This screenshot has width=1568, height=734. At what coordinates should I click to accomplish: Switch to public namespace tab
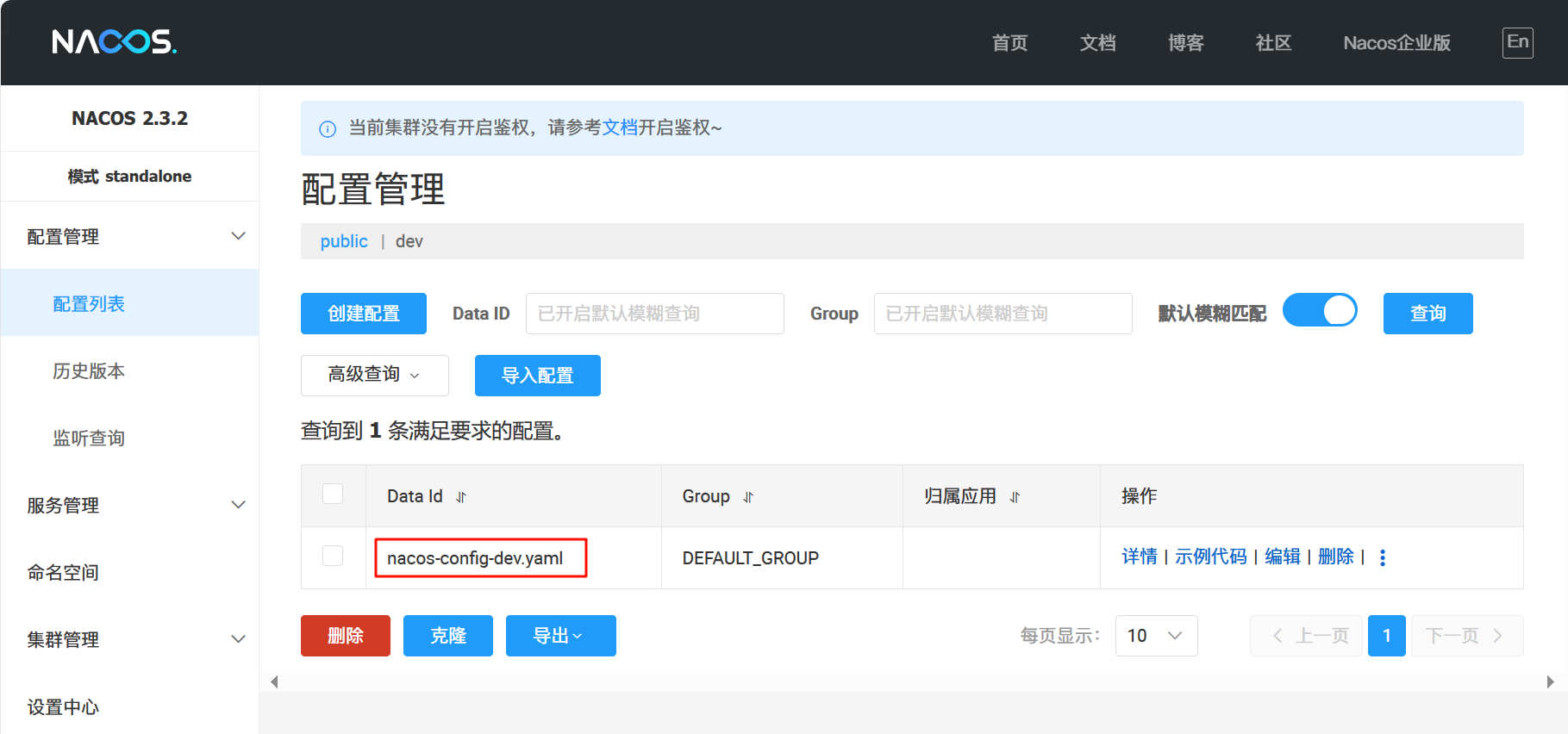[344, 241]
